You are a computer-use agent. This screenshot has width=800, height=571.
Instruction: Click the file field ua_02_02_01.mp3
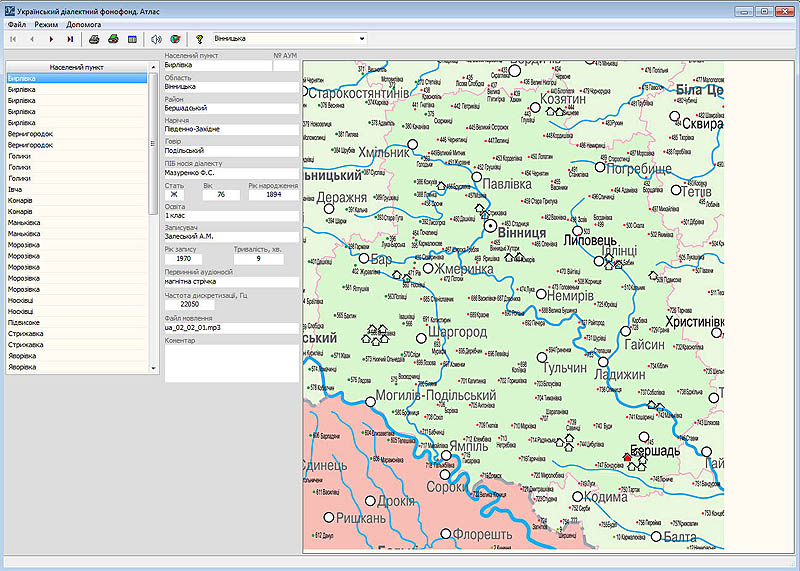(231, 328)
